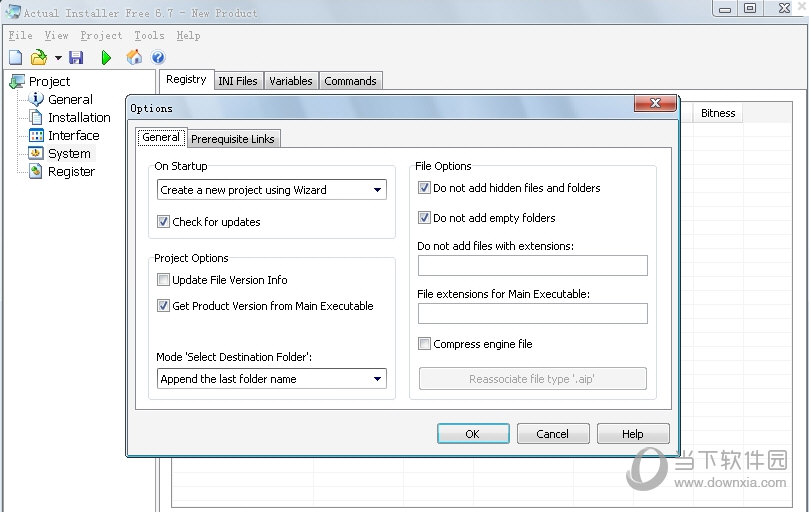811x512 pixels.
Task: Click the Bitness column header
Action: point(718,113)
